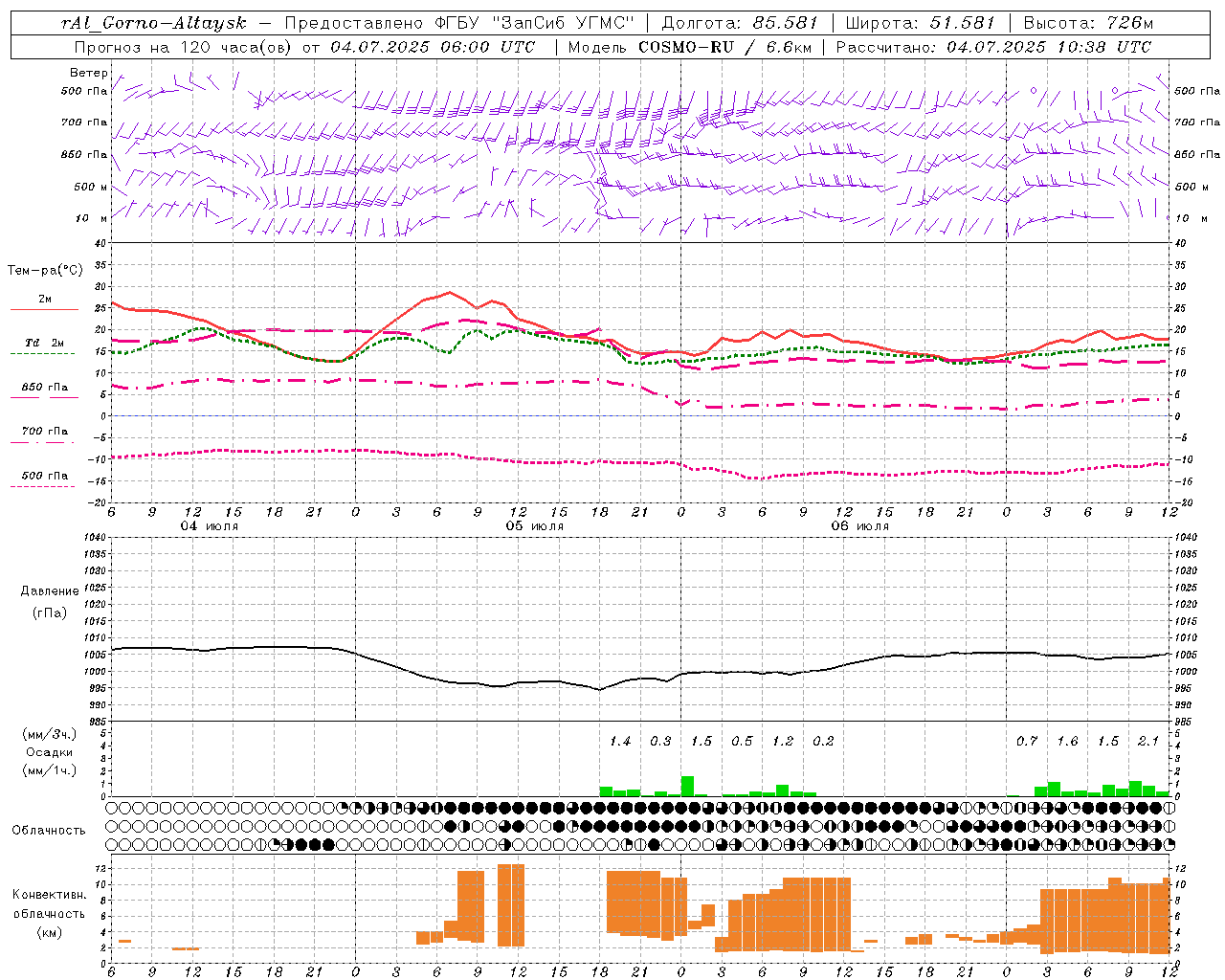Screen dimensions: 1225x980
Task: Click the precipitation value 1.6
Action: click(1067, 741)
